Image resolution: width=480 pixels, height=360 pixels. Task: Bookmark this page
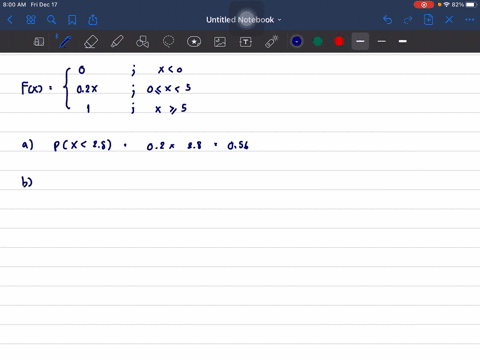[72, 20]
